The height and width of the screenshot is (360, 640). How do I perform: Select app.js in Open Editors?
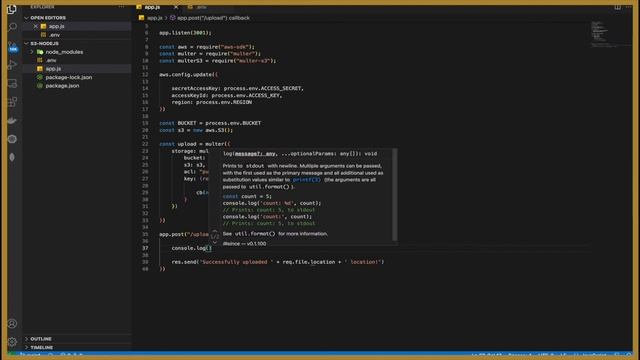tap(56, 26)
